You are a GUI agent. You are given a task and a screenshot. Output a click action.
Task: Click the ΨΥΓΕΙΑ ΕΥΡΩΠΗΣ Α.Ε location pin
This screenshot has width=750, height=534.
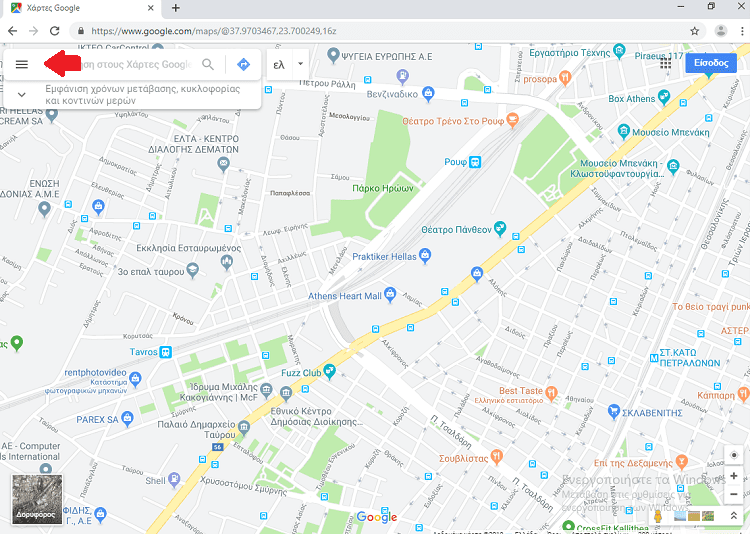[333, 56]
